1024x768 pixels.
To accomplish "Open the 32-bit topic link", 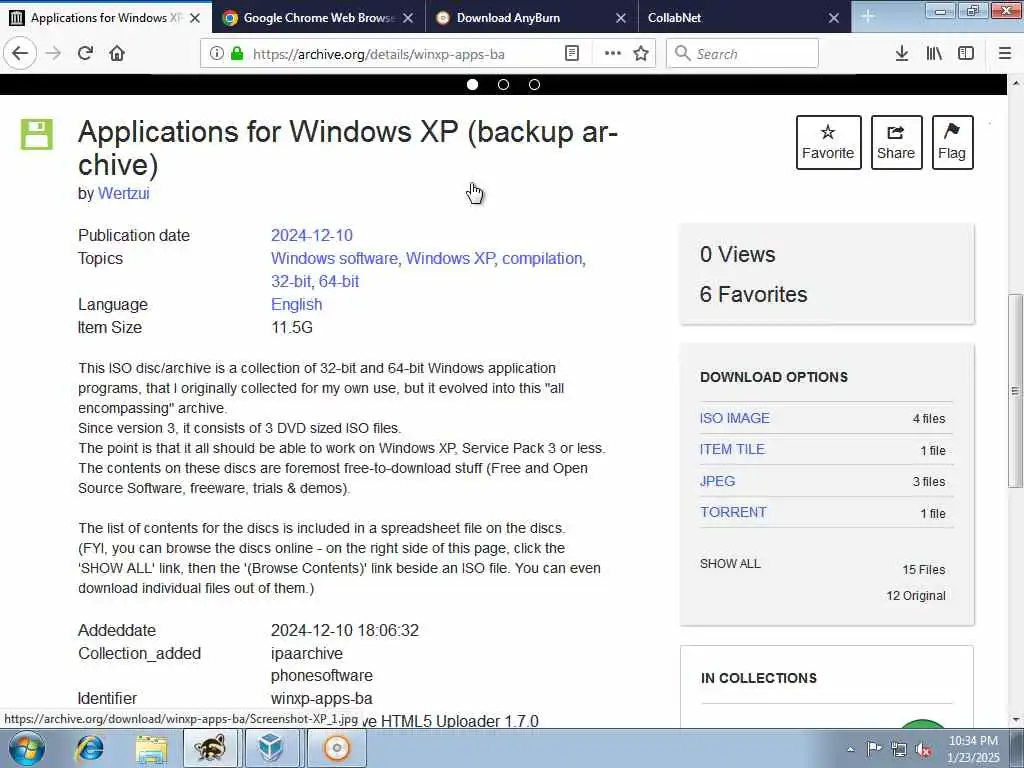I will pyautogui.click(x=291, y=281).
